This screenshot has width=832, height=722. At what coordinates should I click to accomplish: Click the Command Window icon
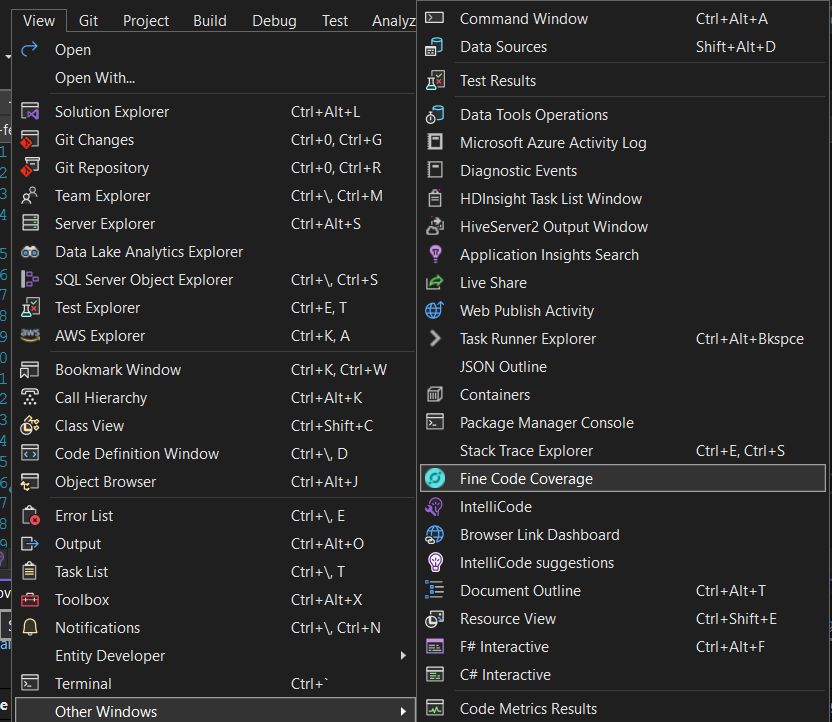[x=435, y=19]
